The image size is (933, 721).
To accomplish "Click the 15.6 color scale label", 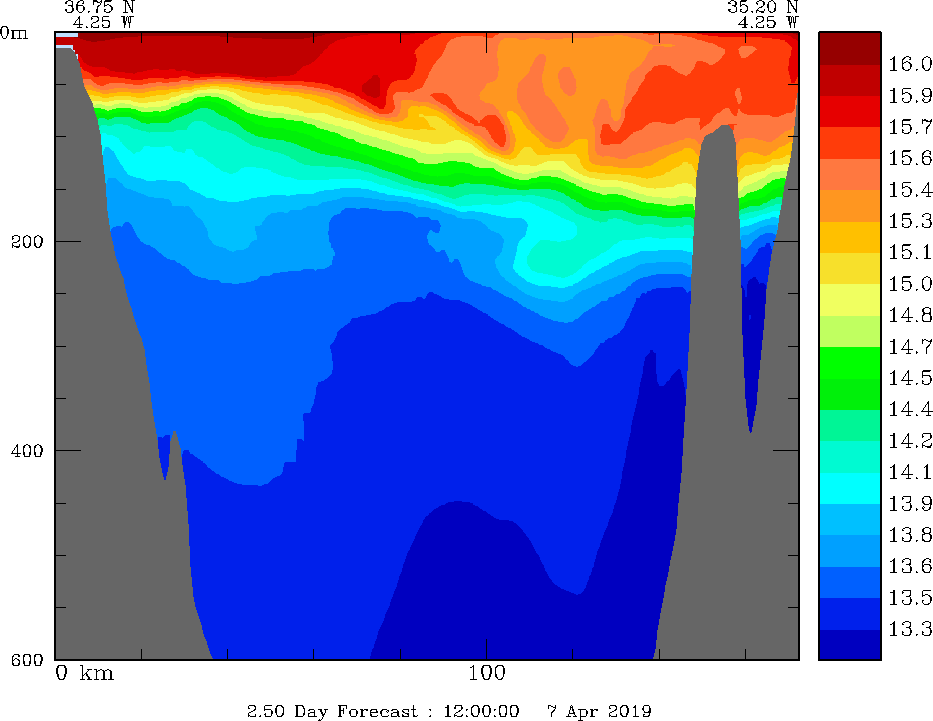I will [x=910, y=158].
